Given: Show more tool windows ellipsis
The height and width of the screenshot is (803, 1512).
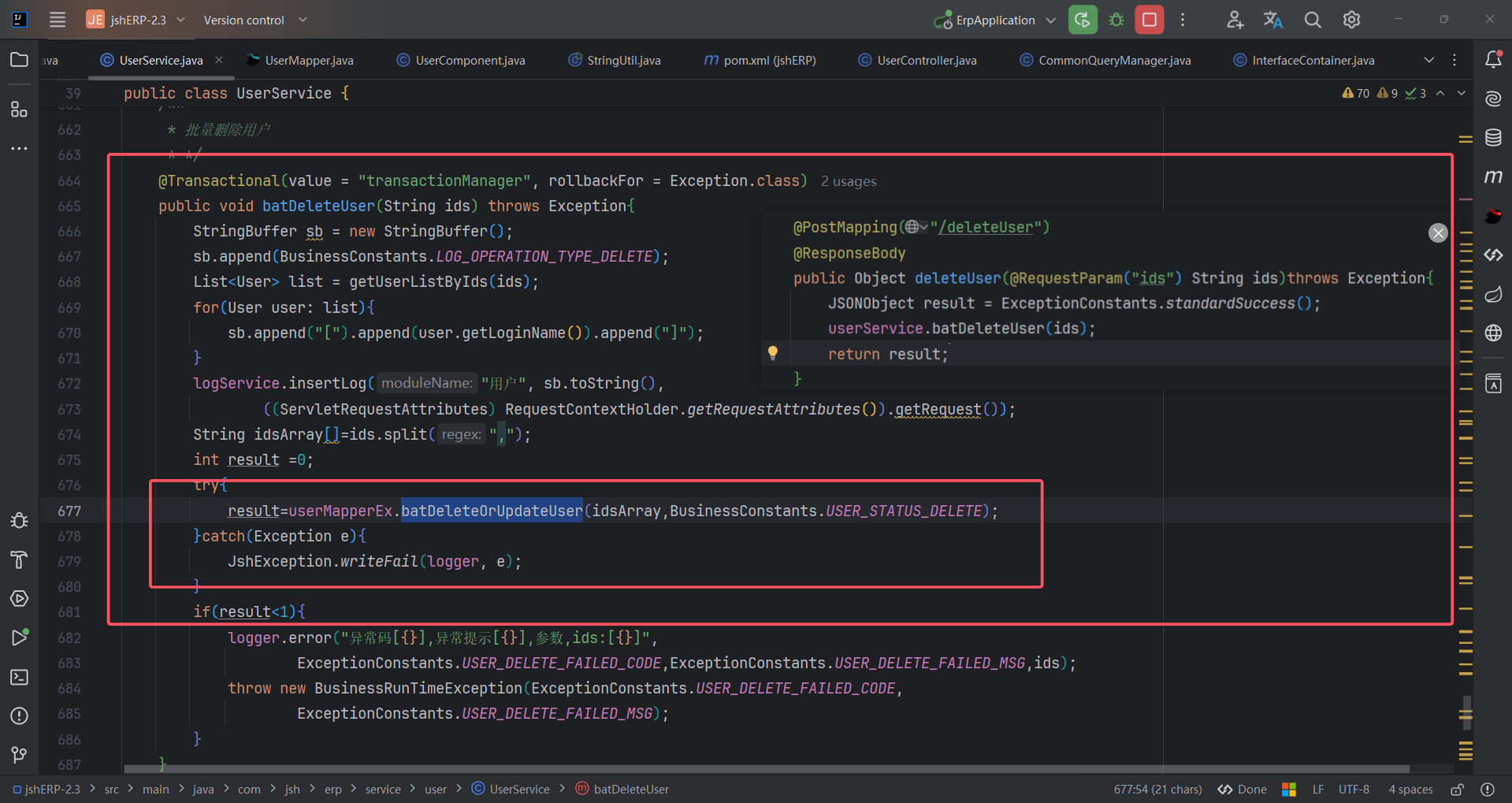Looking at the screenshot, I should [x=19, y=148].
